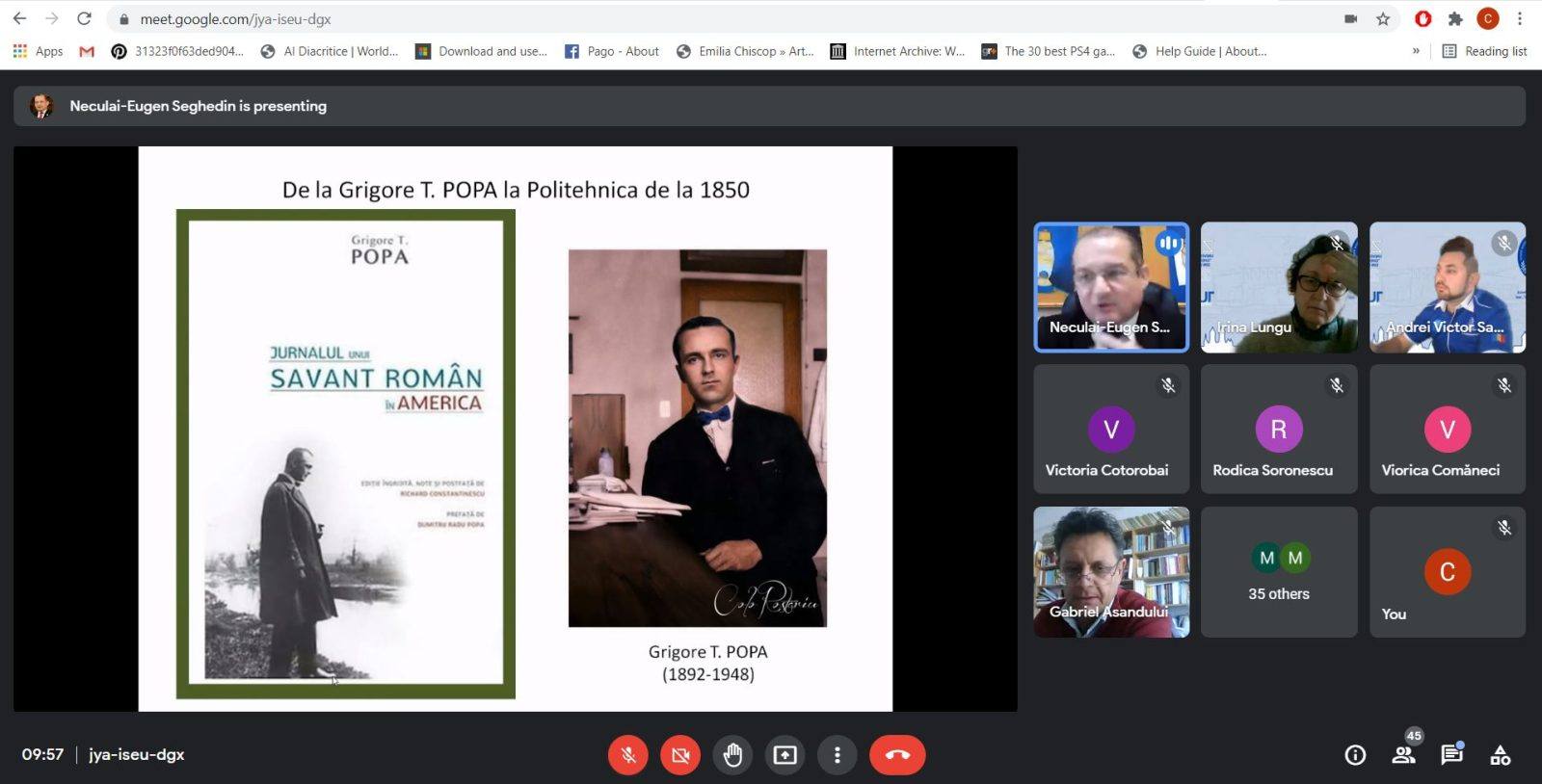The width and height of the screenshot is (1542, 784).
Task: Open The 30 best PS4 games bookmark
Action: point(1048,51)
